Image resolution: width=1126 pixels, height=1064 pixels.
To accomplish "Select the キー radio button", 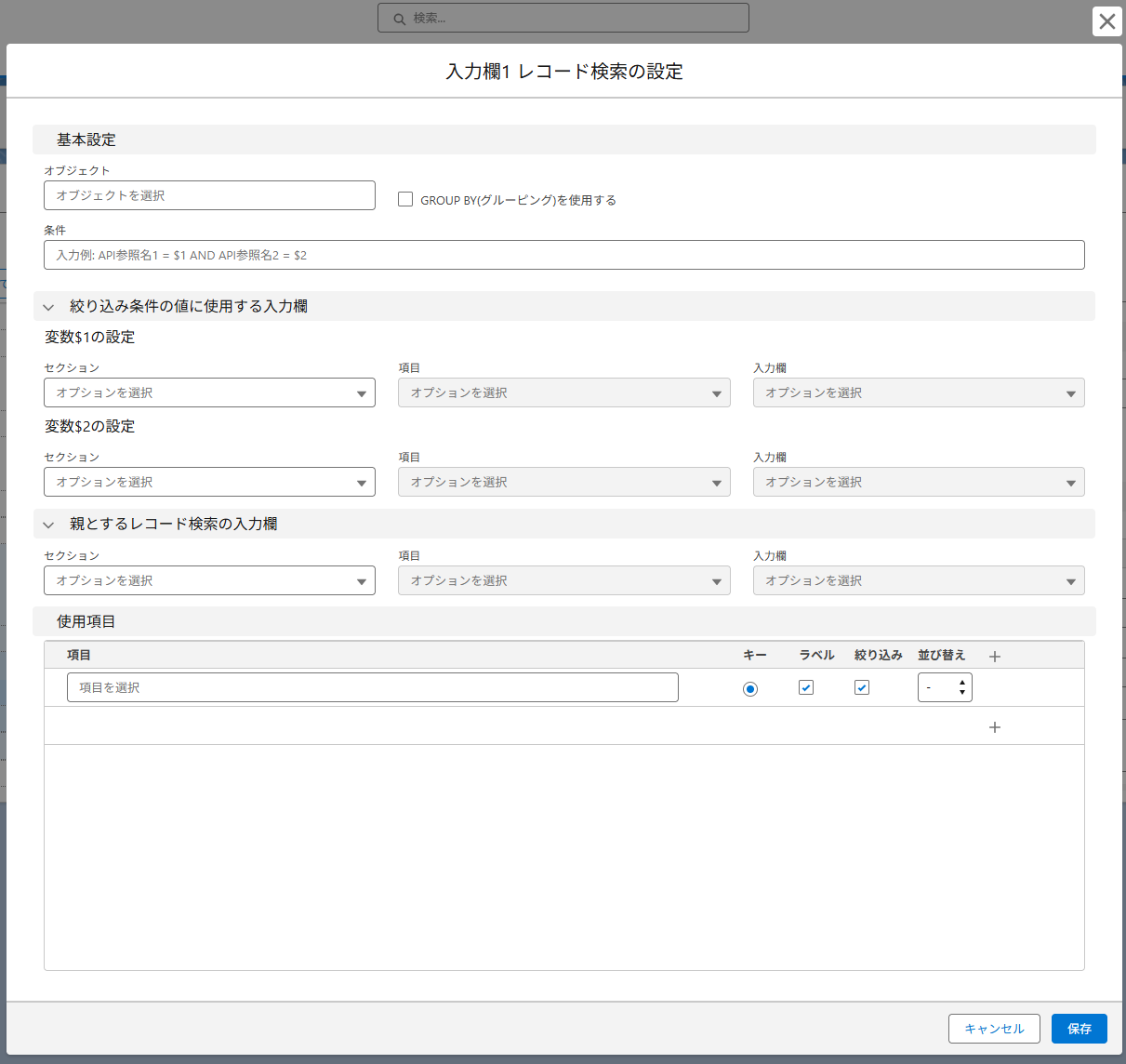I will 750,689.
